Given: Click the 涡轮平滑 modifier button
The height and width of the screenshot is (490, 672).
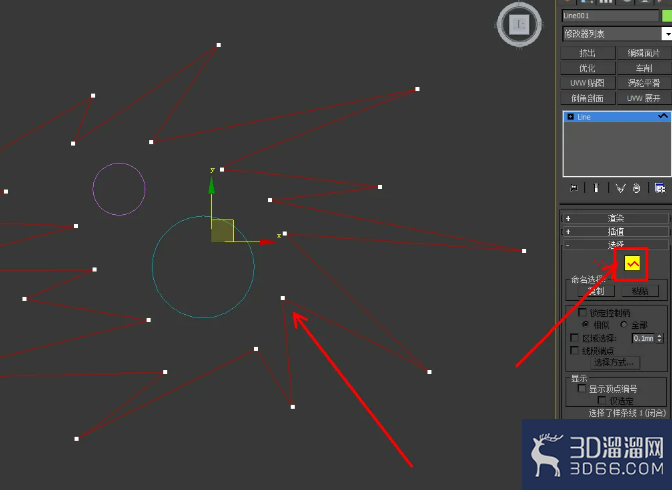Looking at the screenshot, I should click(644, 83).
